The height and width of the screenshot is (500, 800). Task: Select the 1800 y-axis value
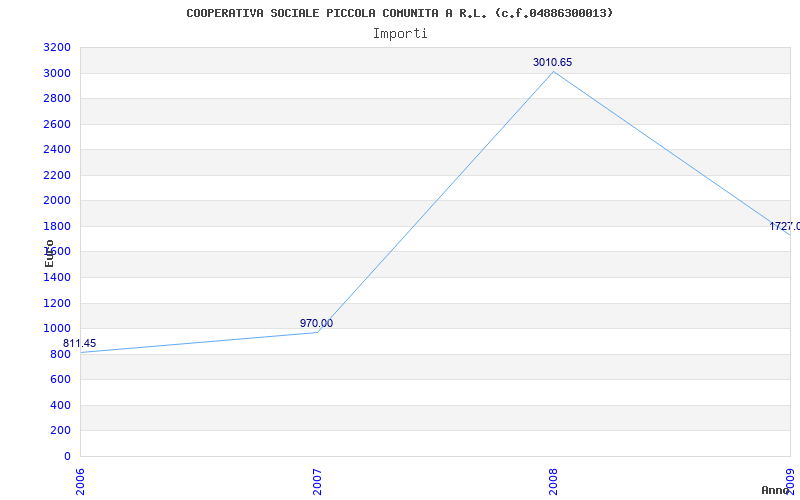tap(57, 227)
